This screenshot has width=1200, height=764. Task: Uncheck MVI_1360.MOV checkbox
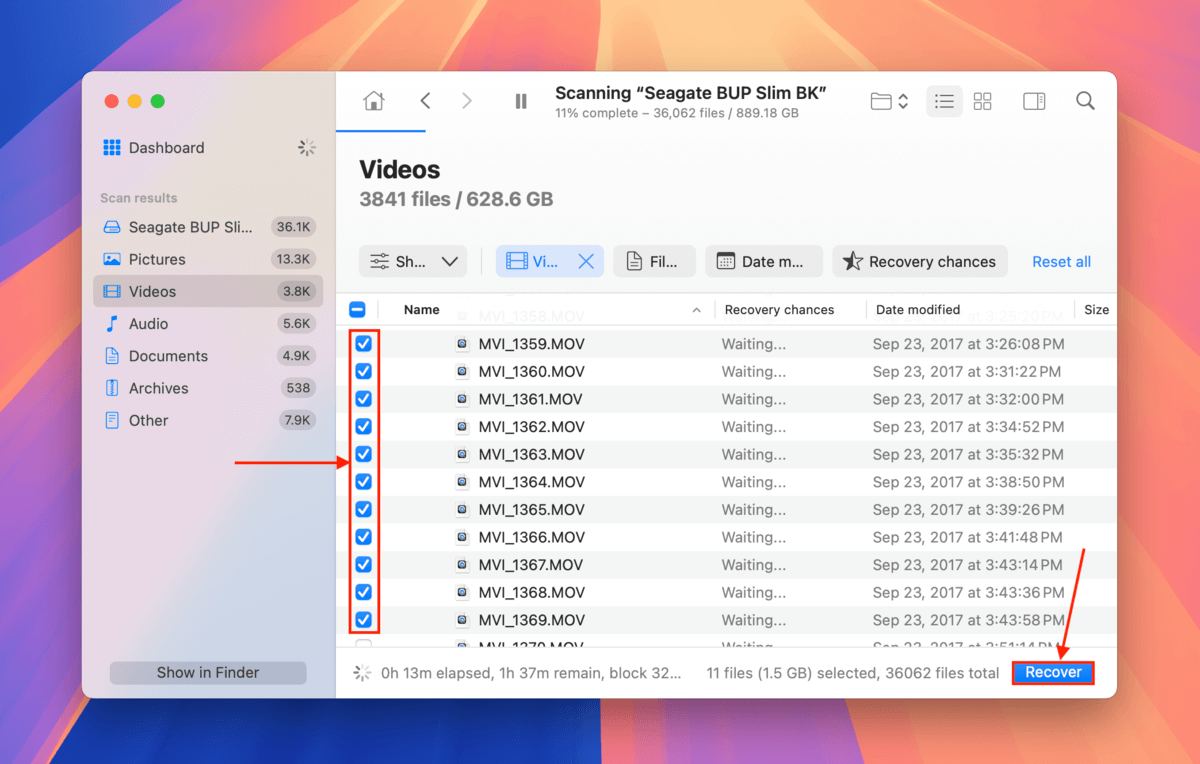364,371
